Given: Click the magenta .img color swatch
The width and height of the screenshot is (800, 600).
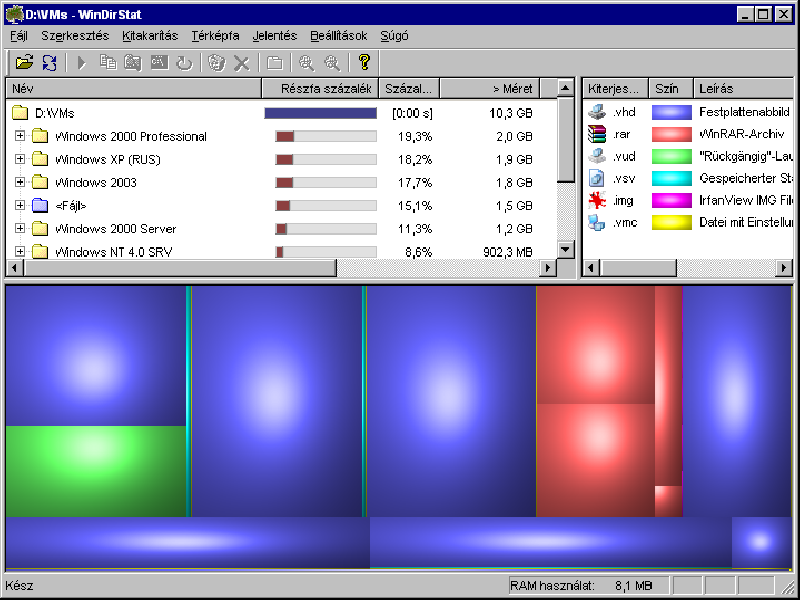Looking at the screenshot, I should click(x=672, y=201).
